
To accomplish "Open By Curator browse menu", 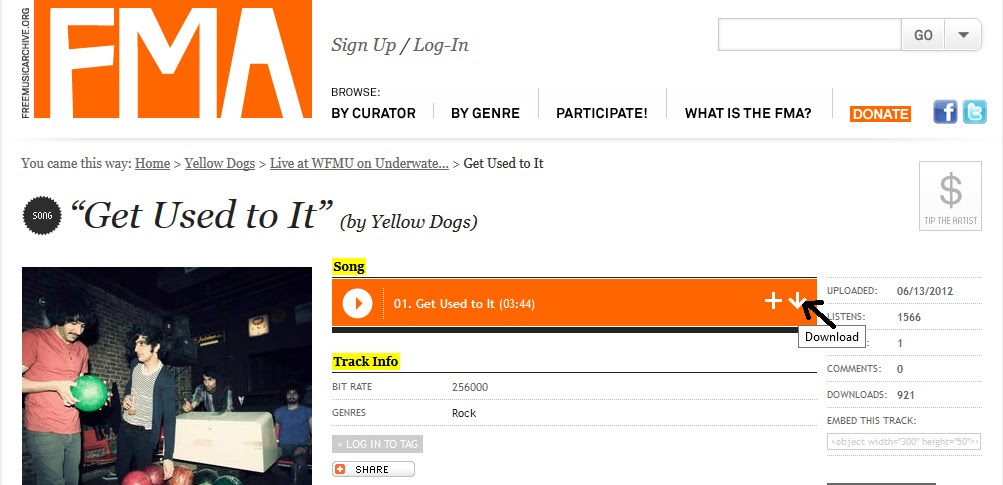I will (x=374, y=113).
